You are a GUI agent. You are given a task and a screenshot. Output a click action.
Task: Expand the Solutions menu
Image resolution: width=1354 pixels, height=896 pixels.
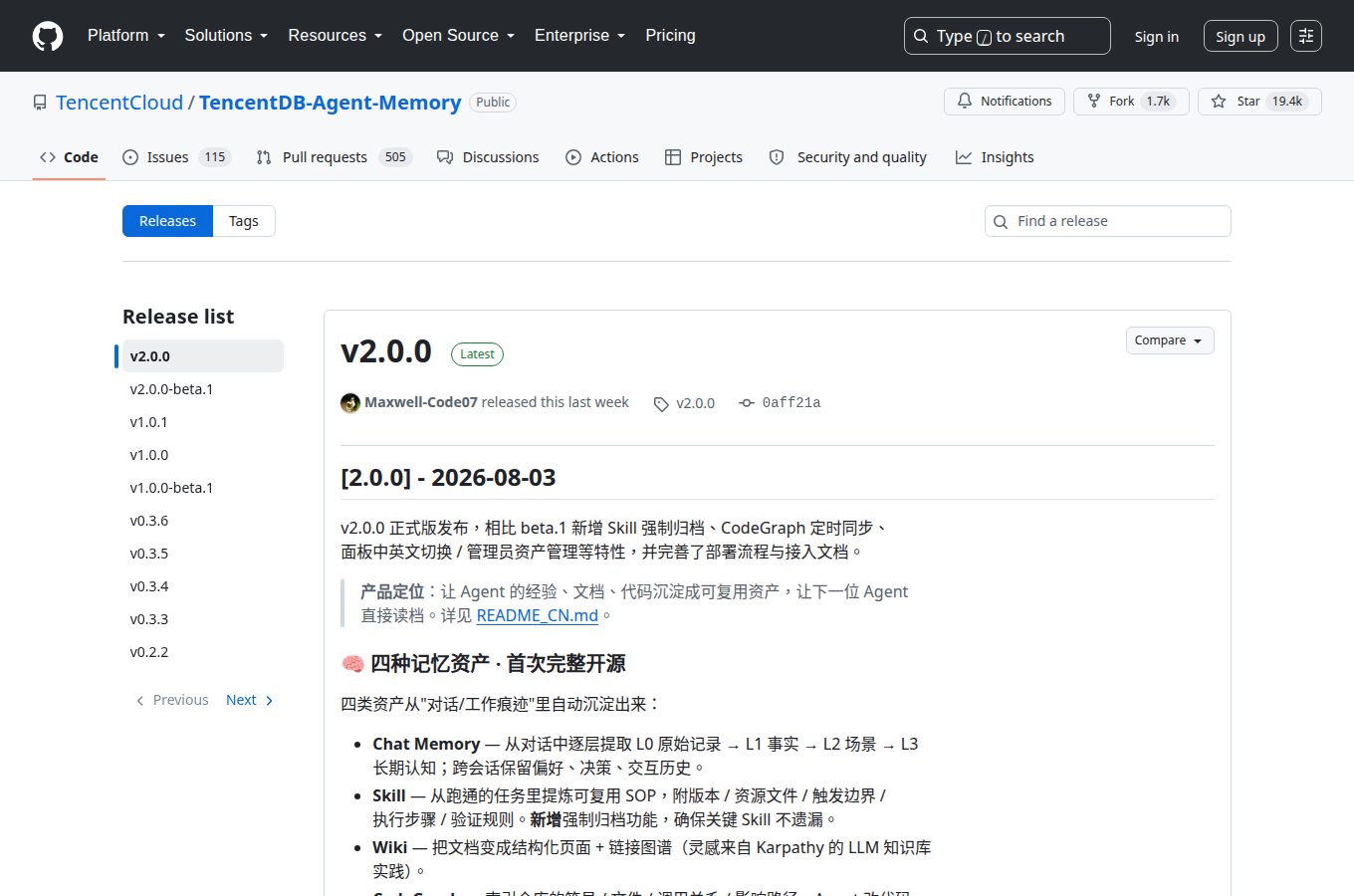pos(226,36)
